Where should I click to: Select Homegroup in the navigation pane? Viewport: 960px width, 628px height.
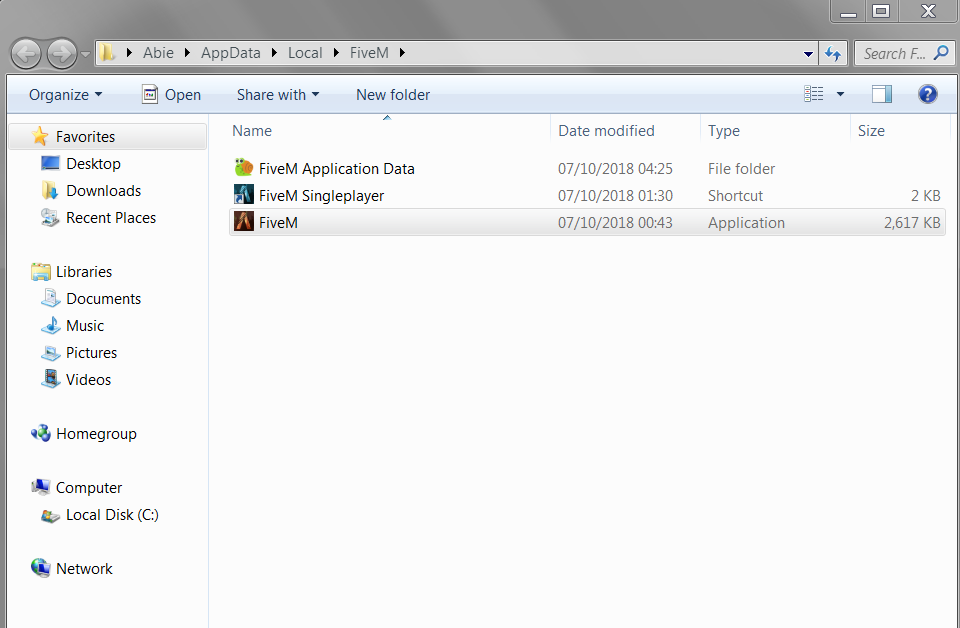[x=96, y=433]
